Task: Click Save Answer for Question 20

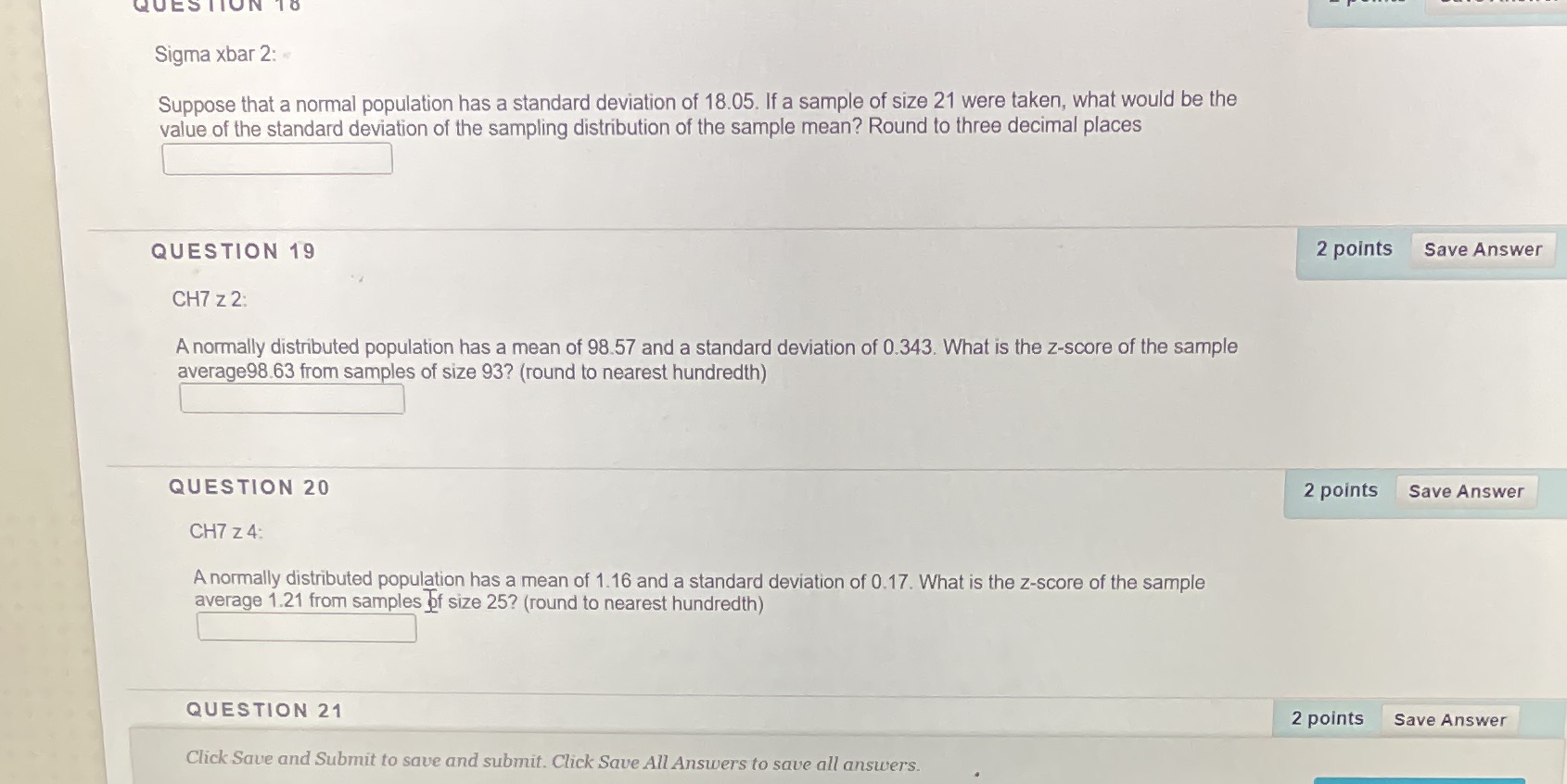Action: pyautogui.click(x=1468, y=491)
